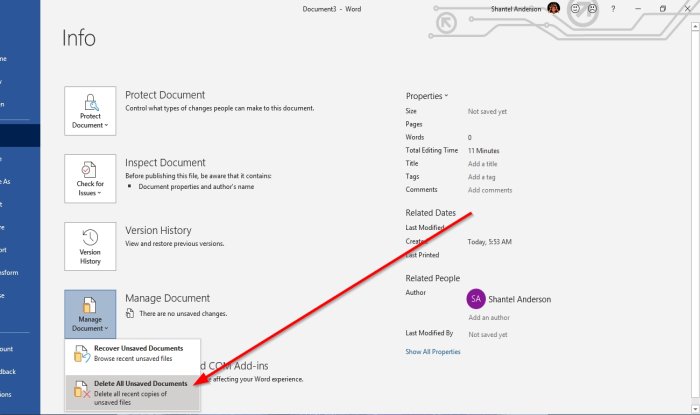Click the scrollbar up arrow
Screen dimensions: 700x415
695,27
